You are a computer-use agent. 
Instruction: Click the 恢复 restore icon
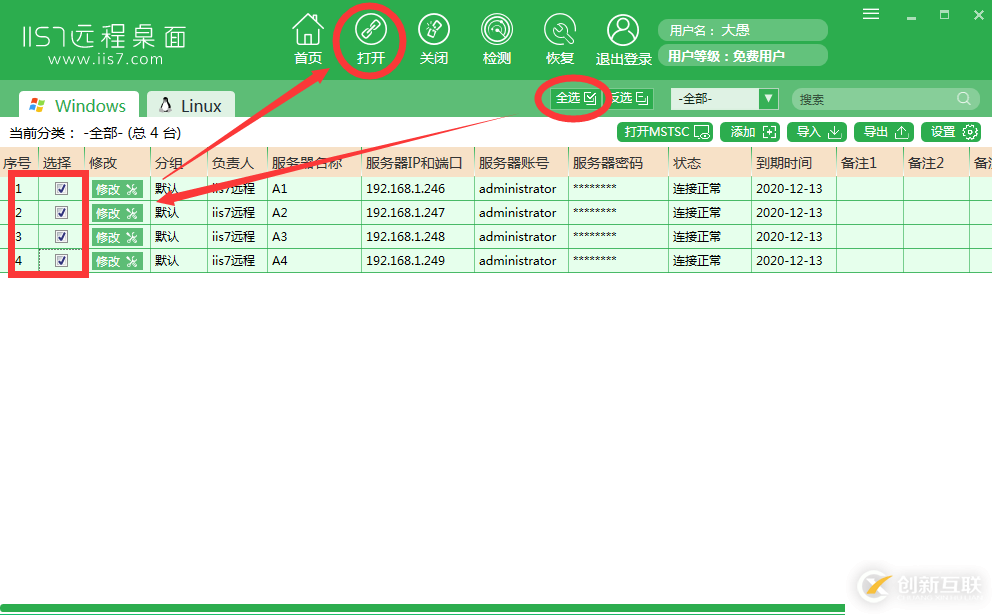tap(560, 38)
